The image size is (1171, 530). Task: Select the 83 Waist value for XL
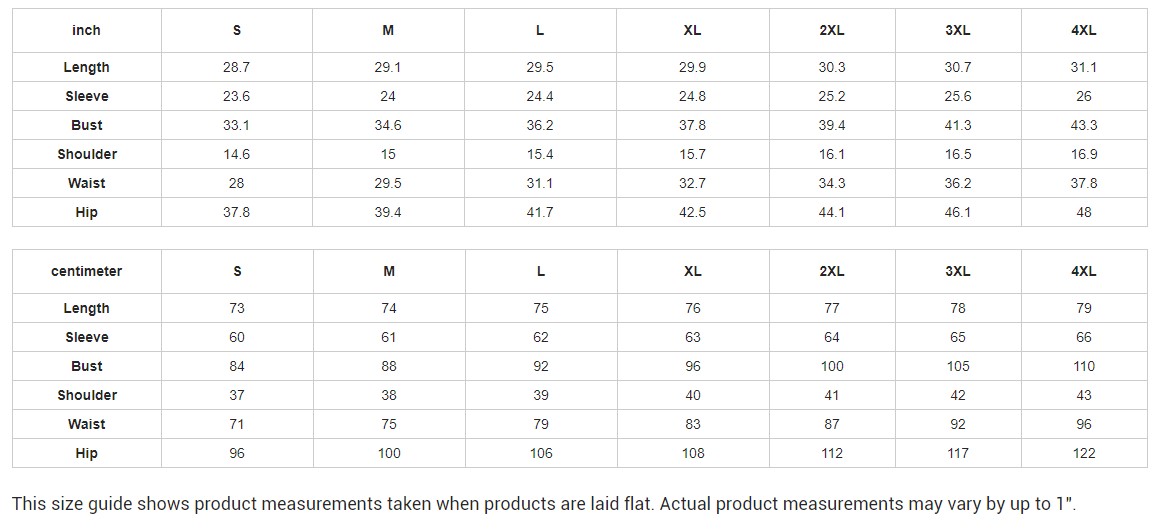pos(692,424)
